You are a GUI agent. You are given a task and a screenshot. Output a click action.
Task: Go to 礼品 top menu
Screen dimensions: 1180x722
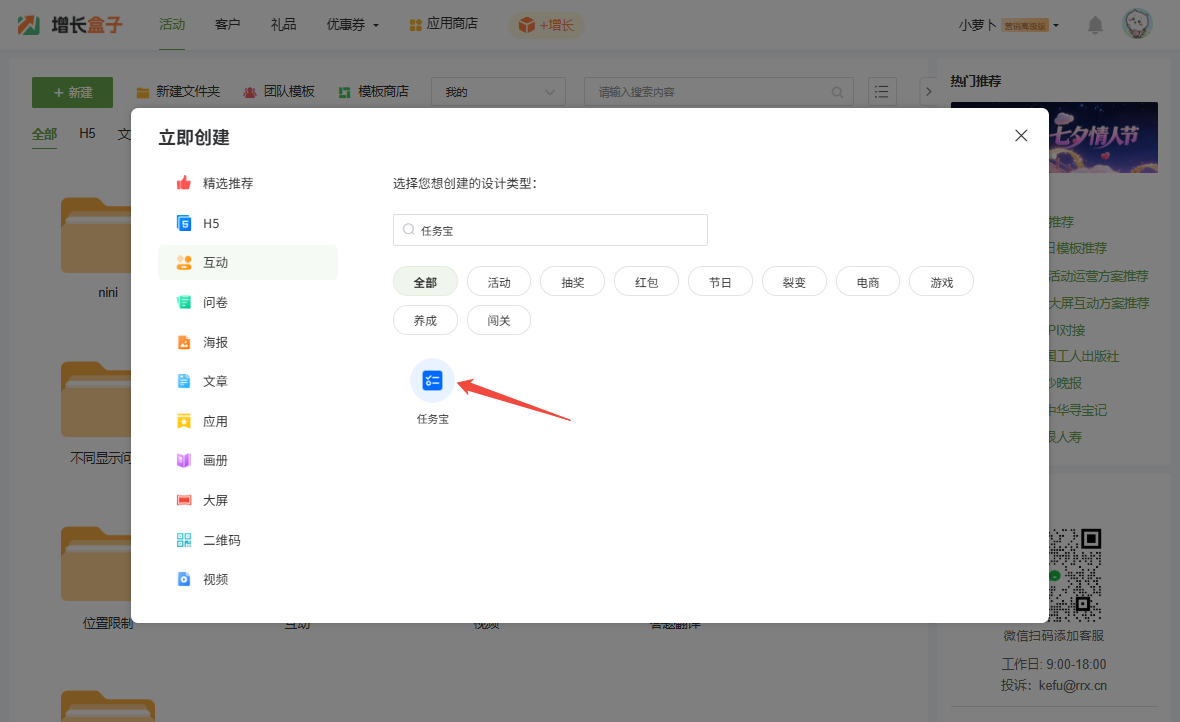tap(283, 24)
